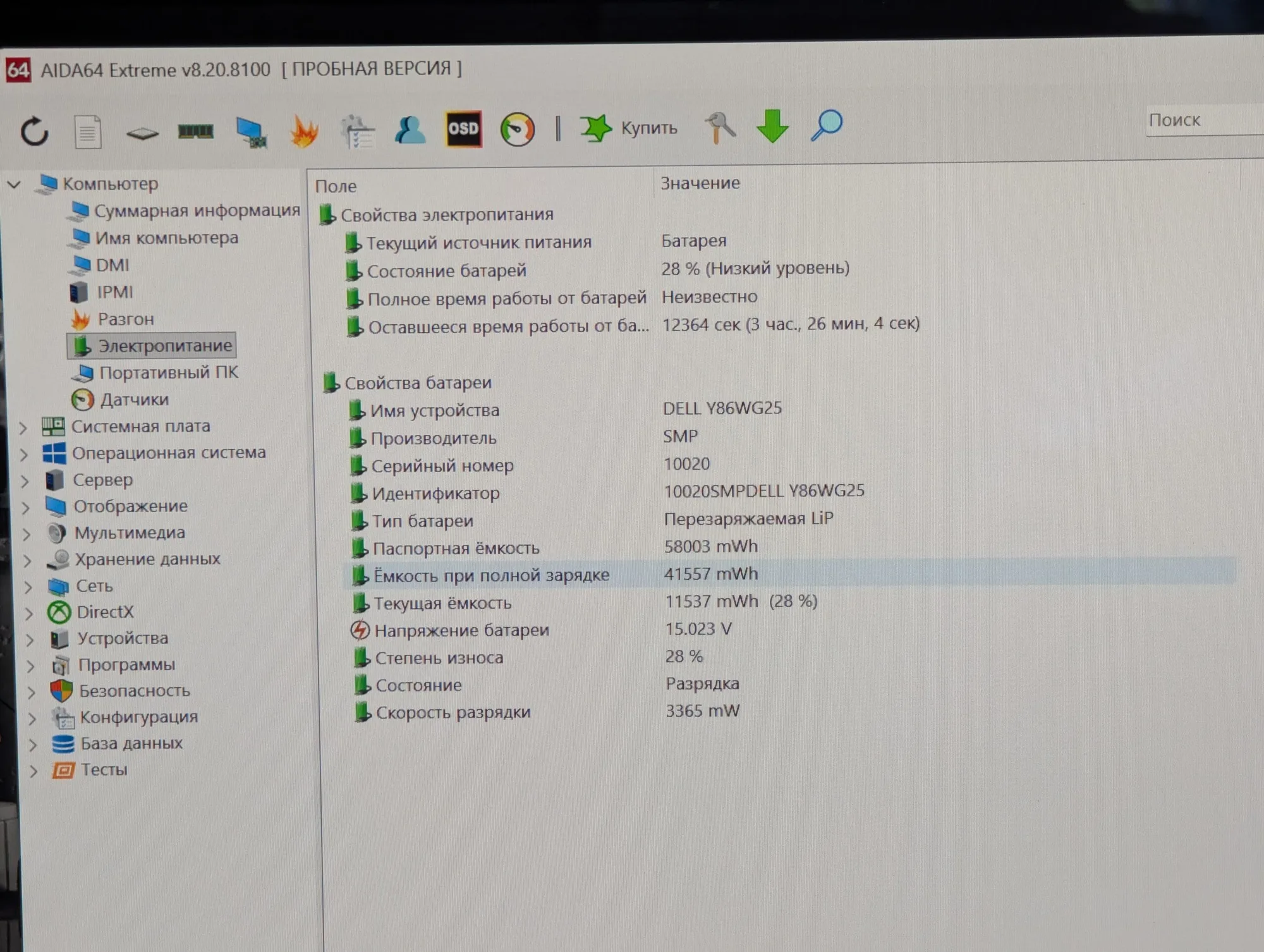Click the motherboard chip toolbar icon

tap(142, 133)
